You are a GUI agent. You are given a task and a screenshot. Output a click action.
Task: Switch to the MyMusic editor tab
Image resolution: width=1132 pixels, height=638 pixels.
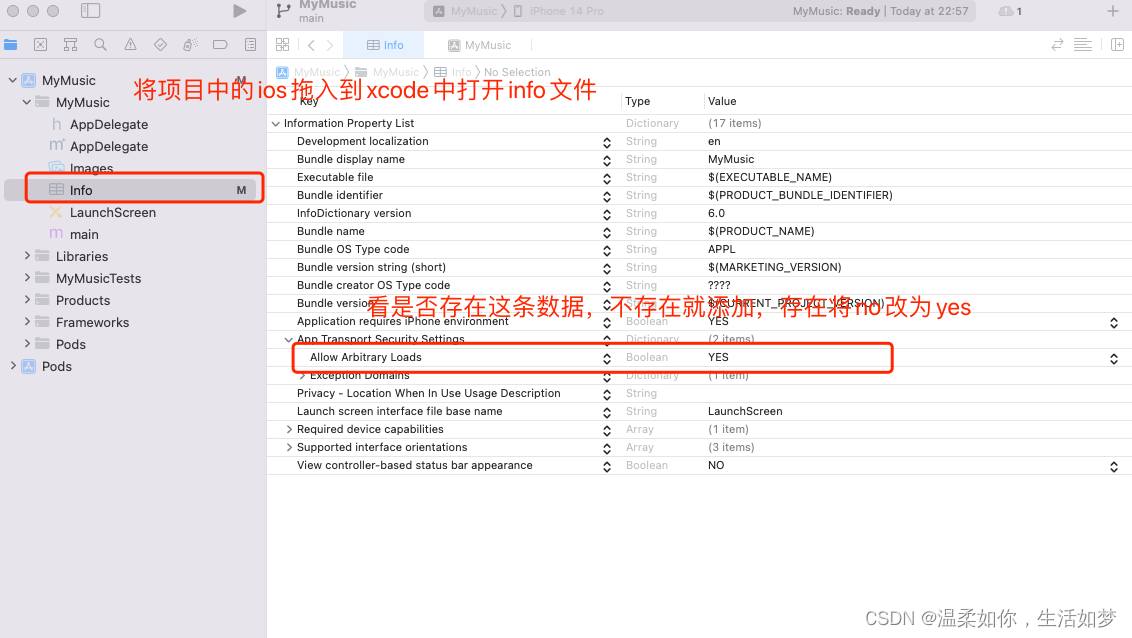[479, 45]
